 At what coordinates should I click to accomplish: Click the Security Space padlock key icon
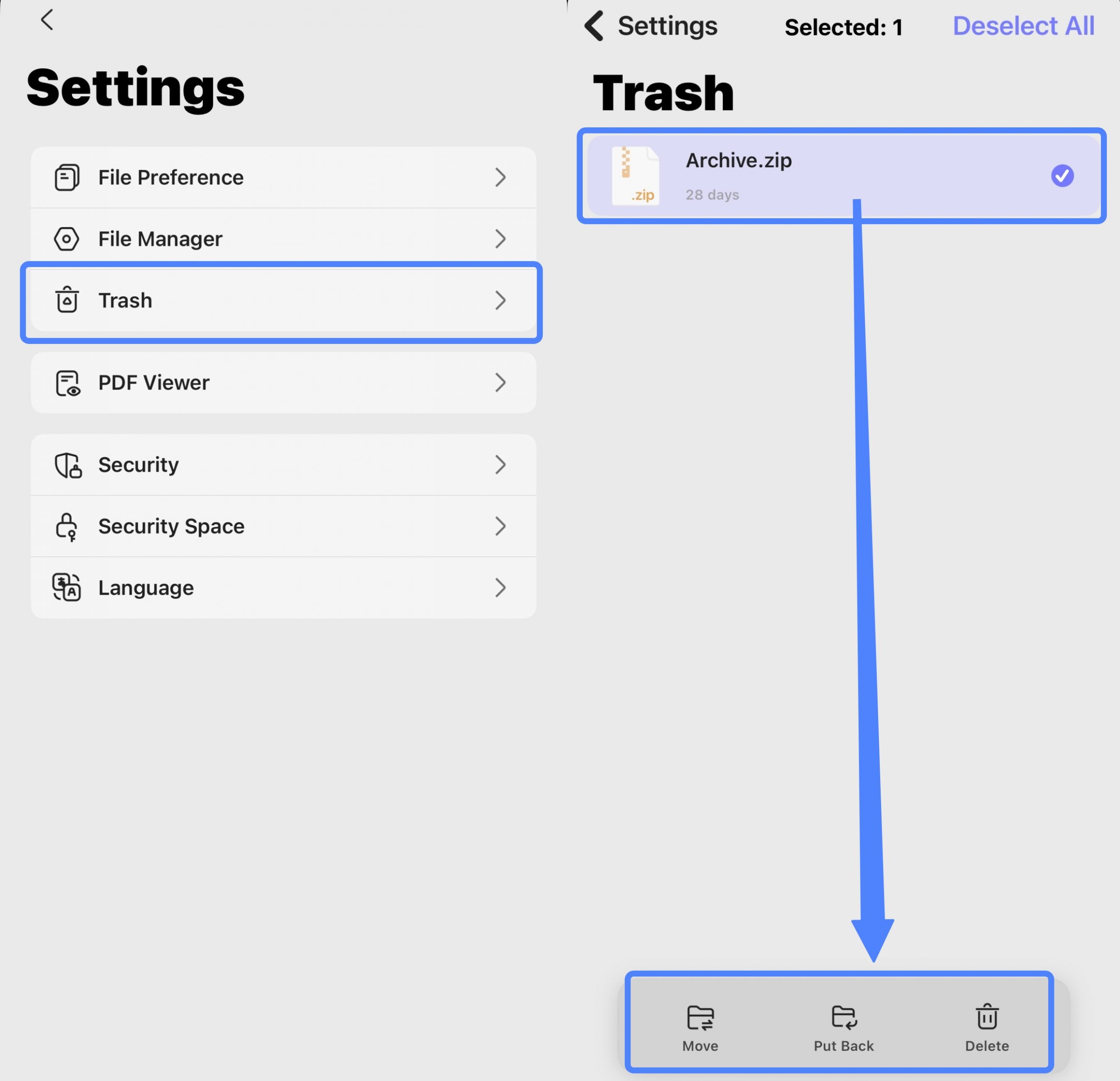click(67, 527)
